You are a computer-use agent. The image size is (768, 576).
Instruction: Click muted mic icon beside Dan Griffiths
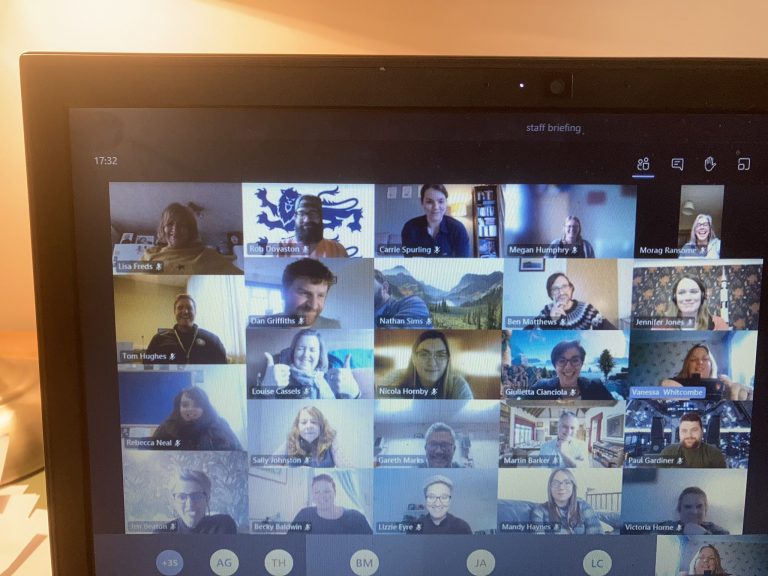[x=302, y=321]
